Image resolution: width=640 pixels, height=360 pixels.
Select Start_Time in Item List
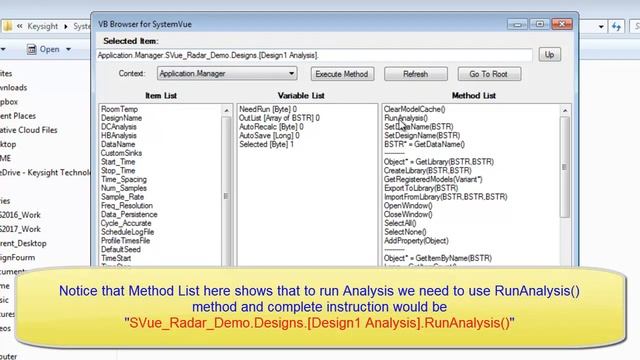click(x=118, y=162)
